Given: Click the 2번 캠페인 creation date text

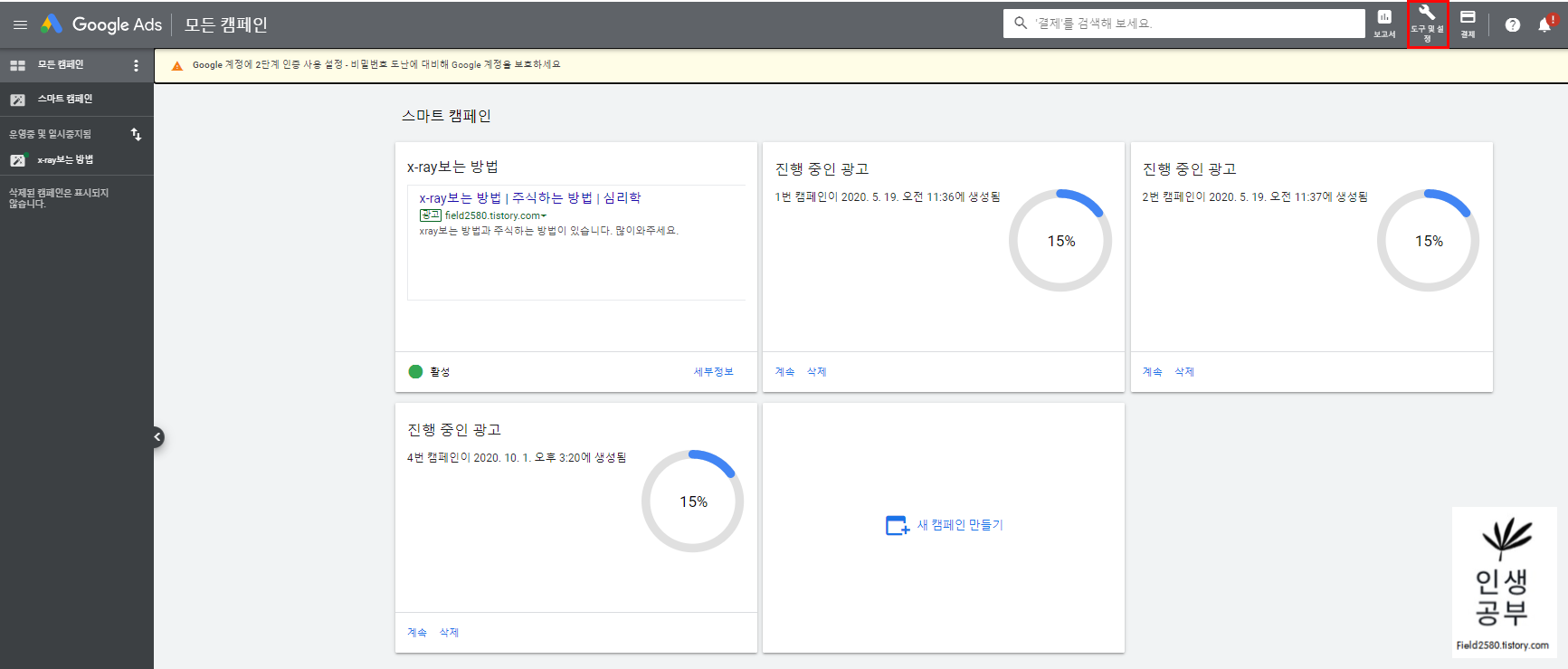Looking at the screenshot, I should tap(1255, 196).
